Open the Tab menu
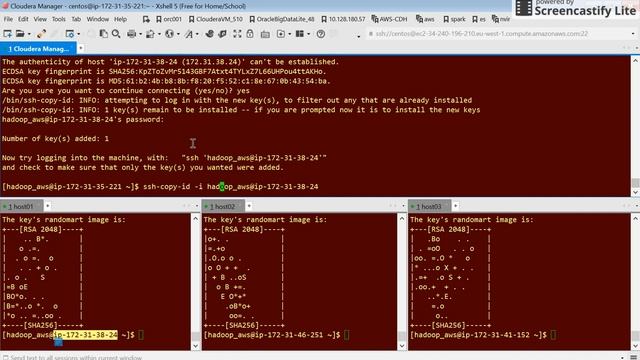 [76, 19]
